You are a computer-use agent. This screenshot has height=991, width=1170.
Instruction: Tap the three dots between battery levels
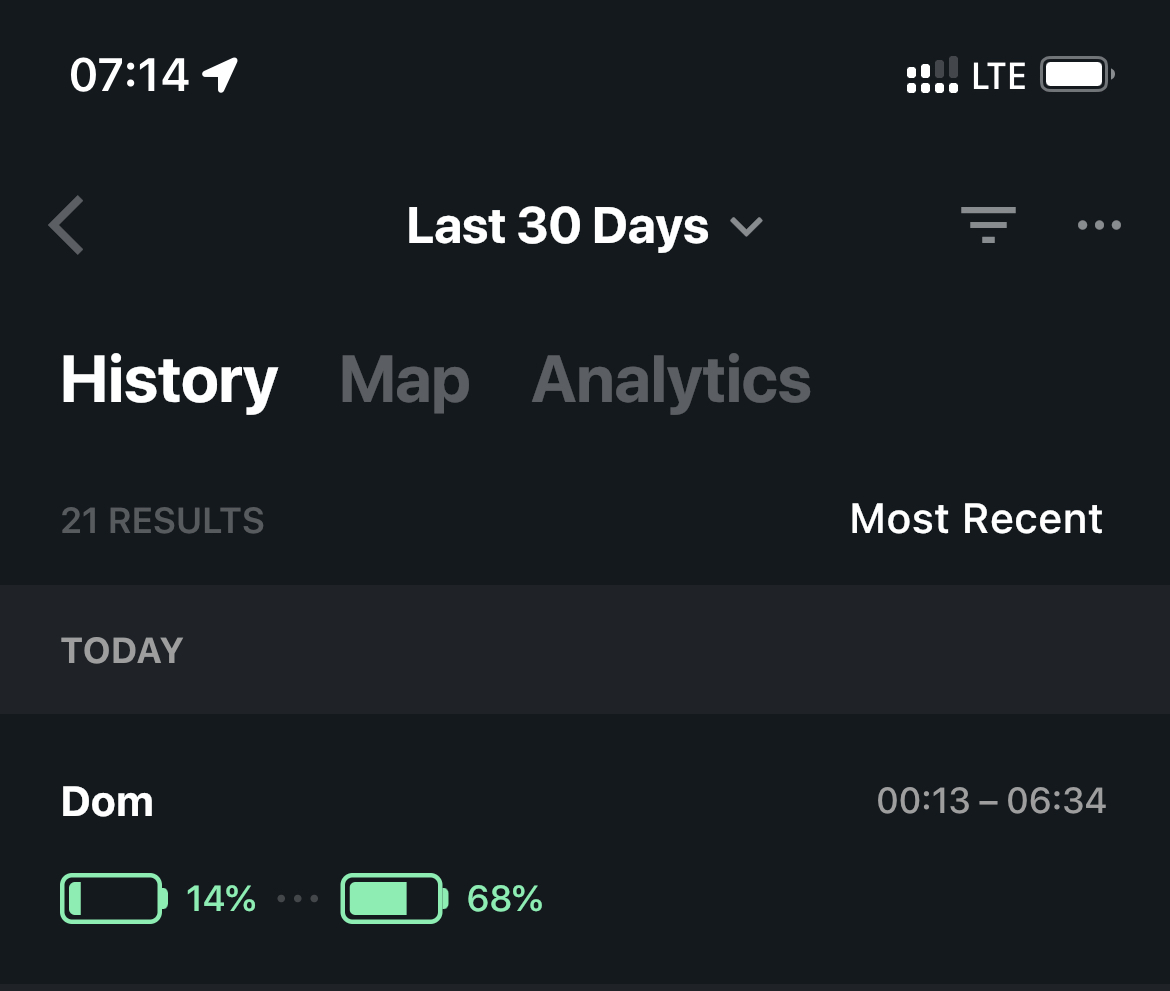click(298, 898)
